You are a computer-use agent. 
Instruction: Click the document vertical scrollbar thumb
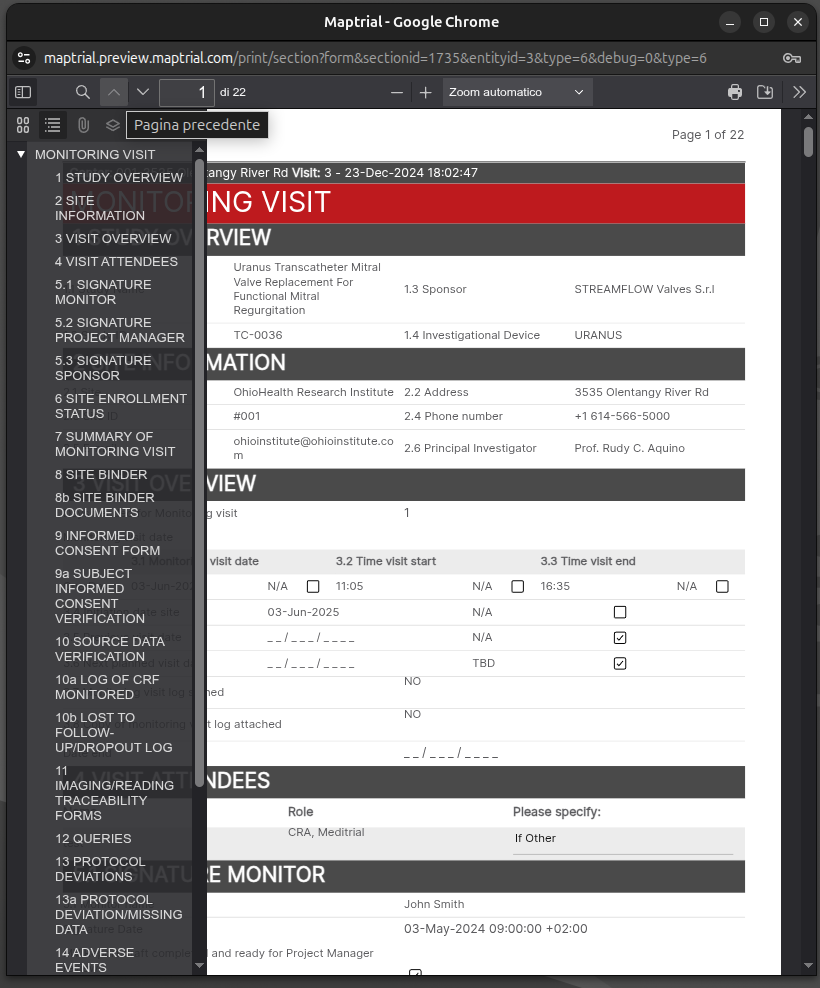click(809, 142)
